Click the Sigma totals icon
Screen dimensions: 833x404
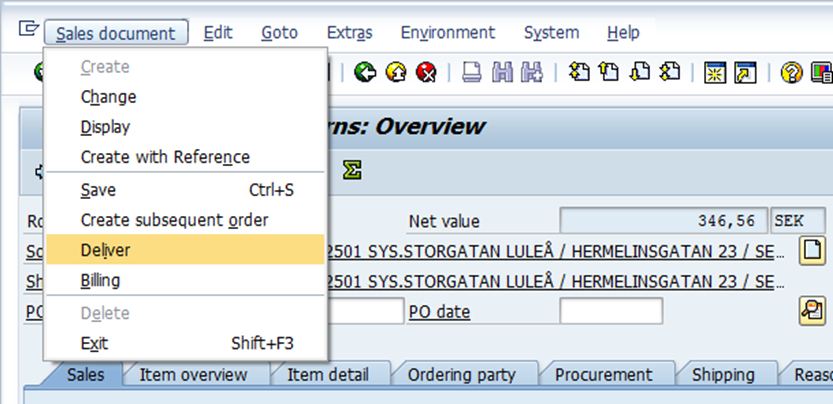pos(351,171)
